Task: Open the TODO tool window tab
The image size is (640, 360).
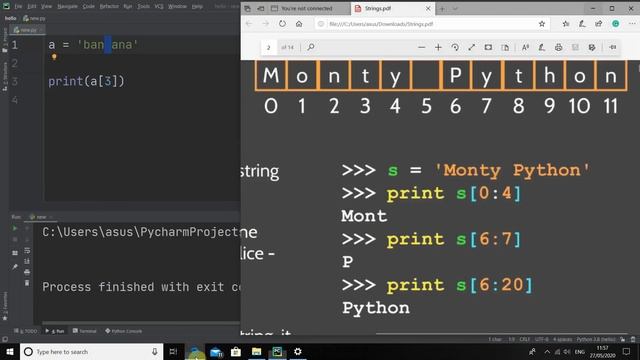Action: (26, 331)
